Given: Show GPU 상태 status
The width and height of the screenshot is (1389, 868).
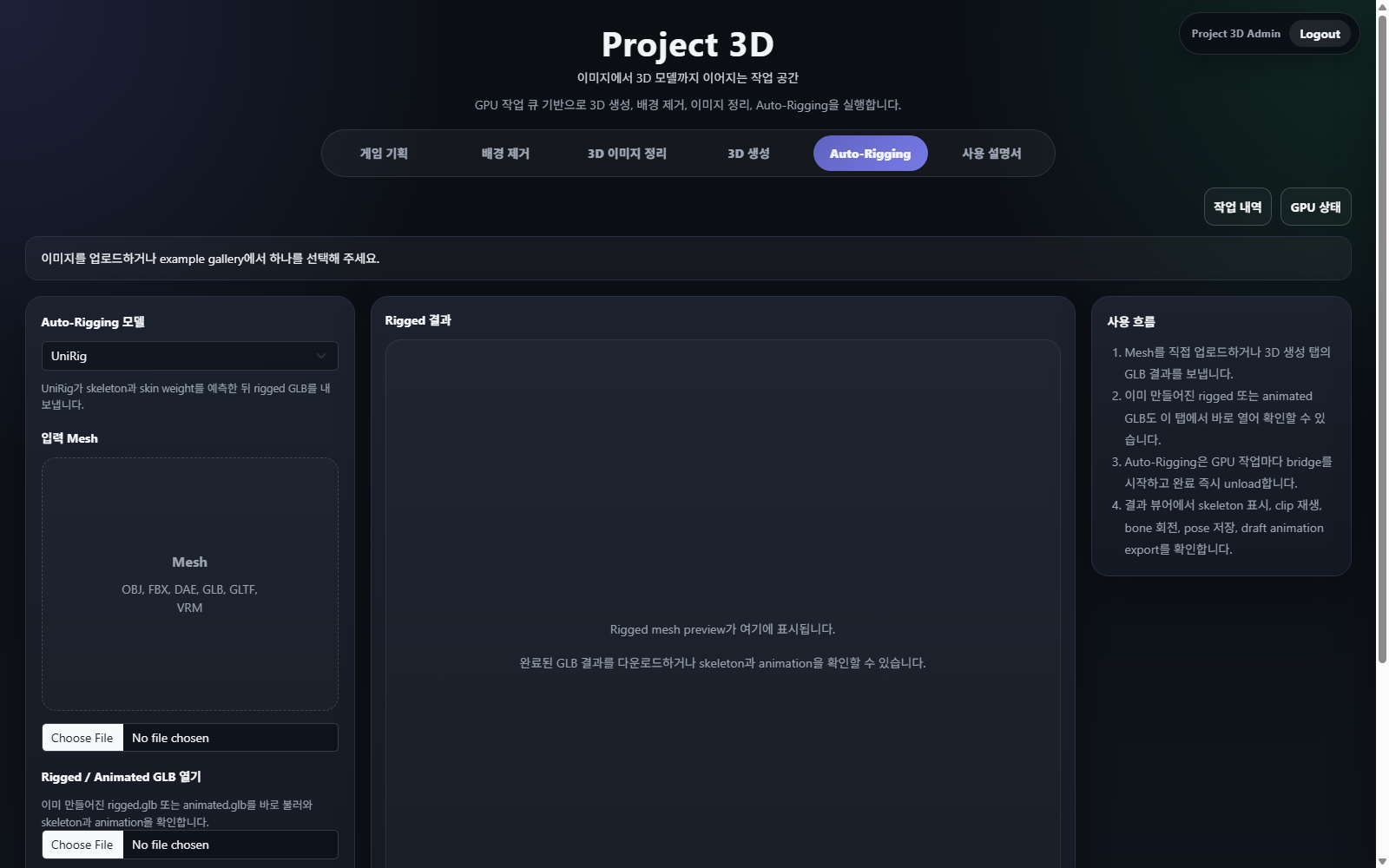Looking at the screenshot, I should (x=1315, y=207).
